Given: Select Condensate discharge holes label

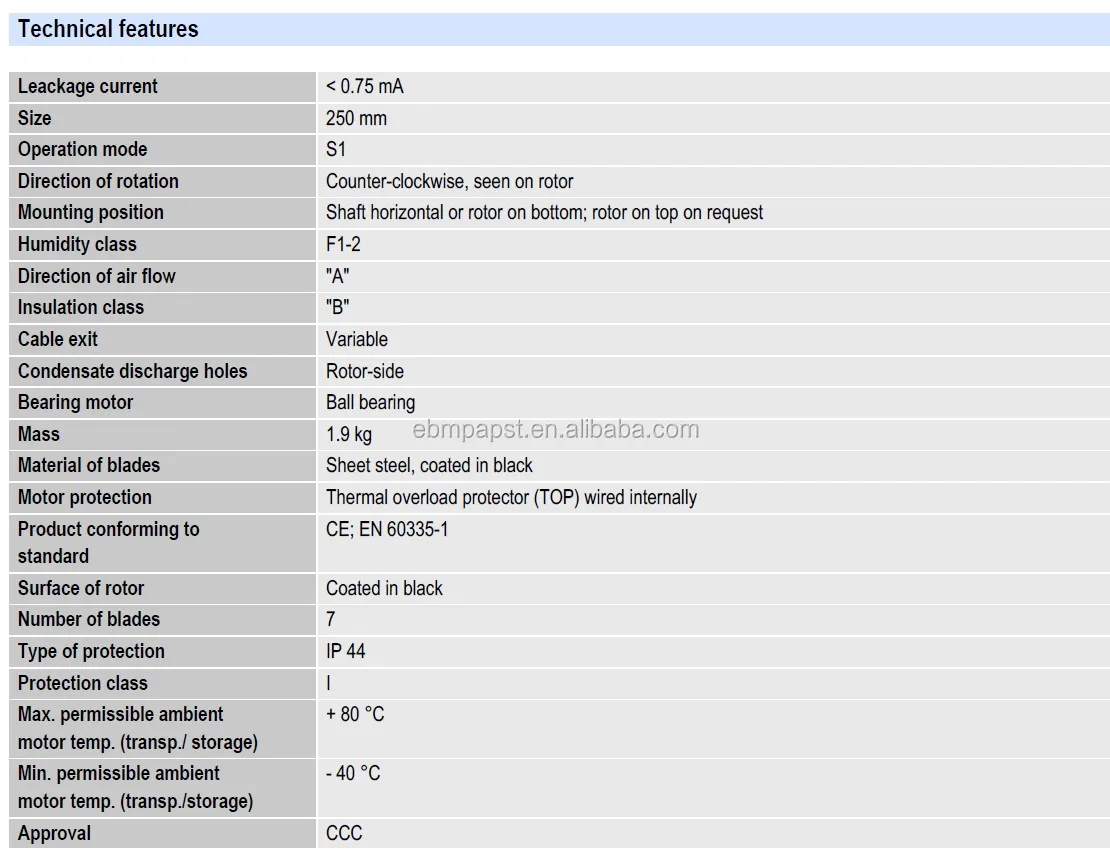Looking at the screenshot, I should pyautogui.click(x=132, y=371).
